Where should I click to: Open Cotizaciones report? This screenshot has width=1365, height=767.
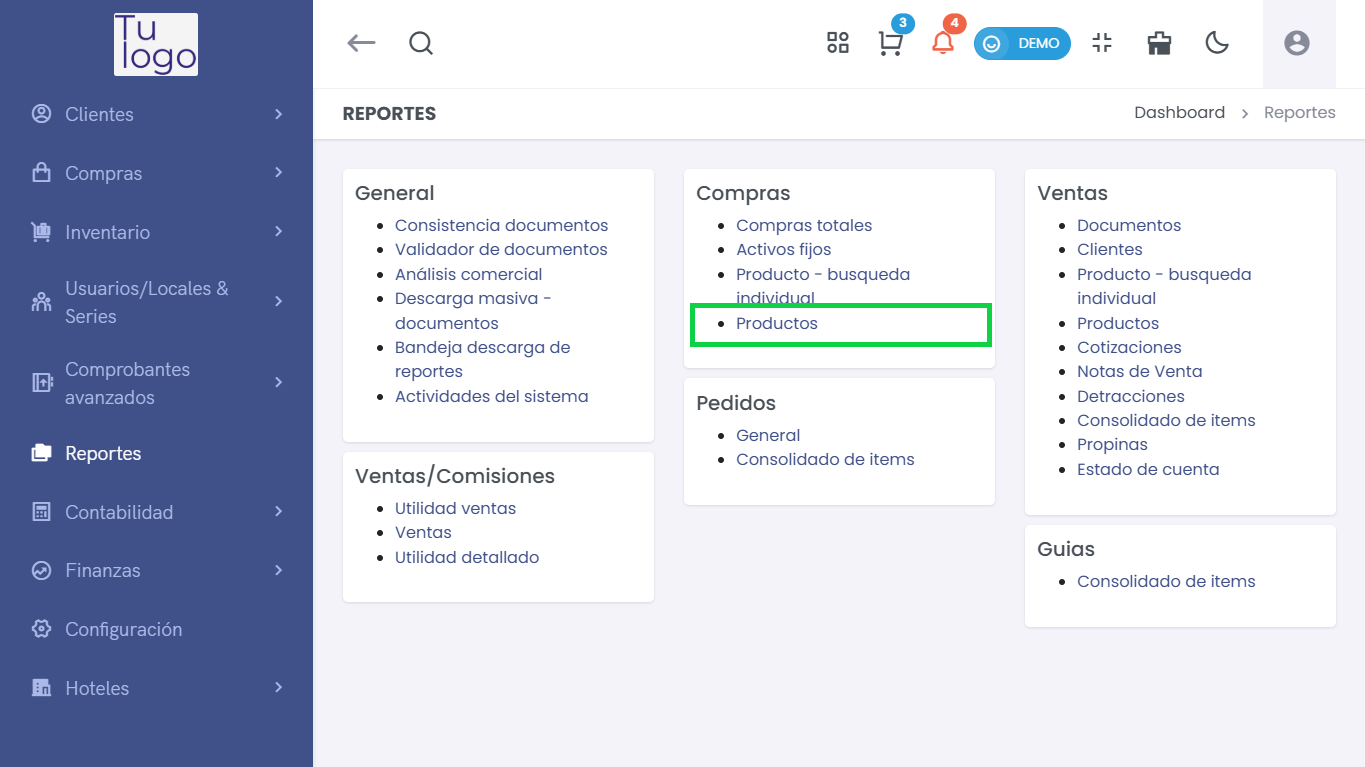click(x=1129, y=347)
